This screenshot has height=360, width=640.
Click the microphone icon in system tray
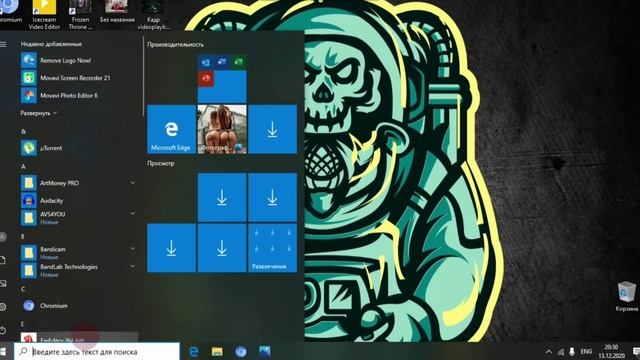(572, 351)
